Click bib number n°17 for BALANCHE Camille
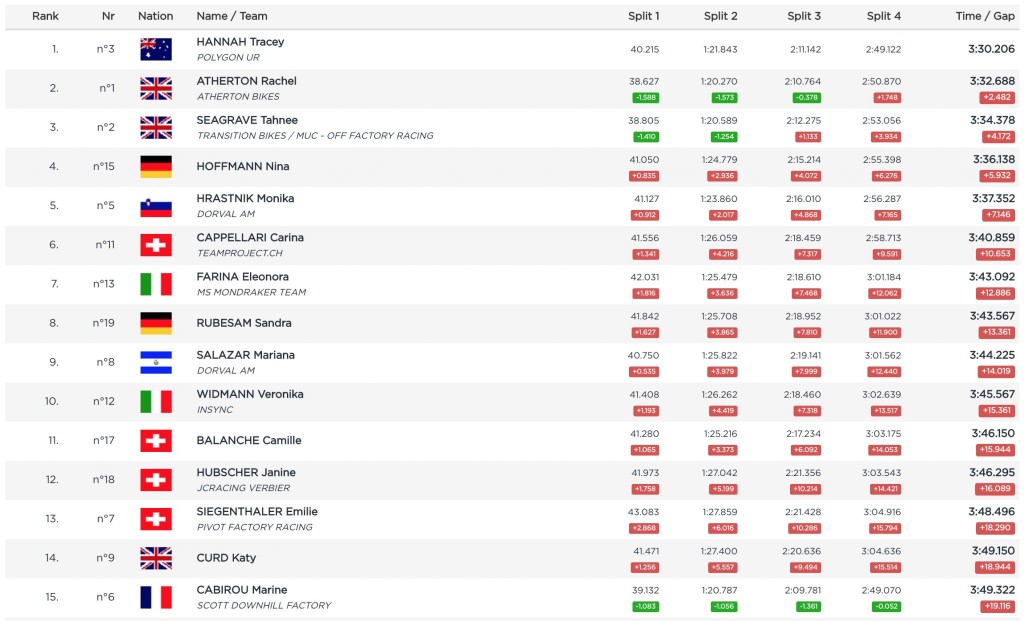This screenshot has width=1024, height=621. [x=104, y=440]
